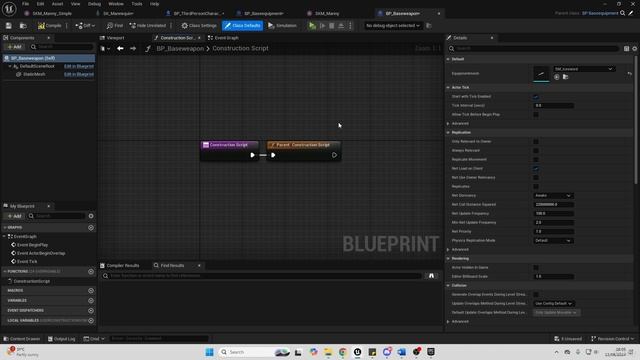Viewport: 640px width, 360px height.
Task: Open My Blueprint settings gear
Action: click(x=91, y=216)
